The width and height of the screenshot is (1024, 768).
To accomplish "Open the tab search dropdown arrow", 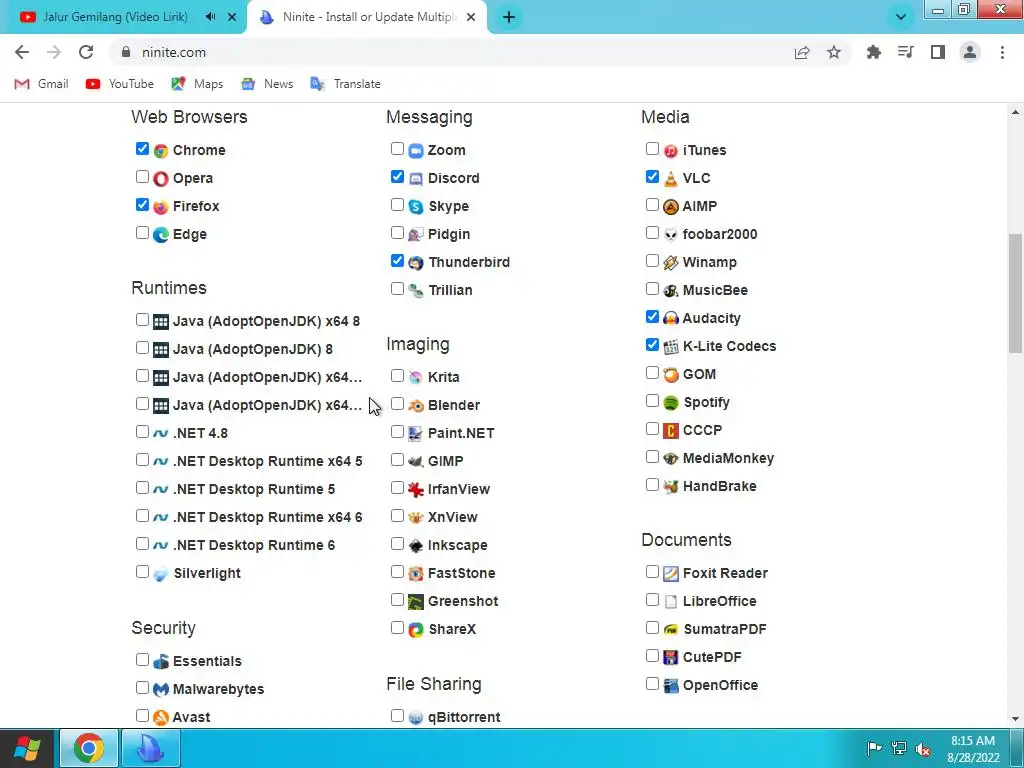I will click(901, 17).
